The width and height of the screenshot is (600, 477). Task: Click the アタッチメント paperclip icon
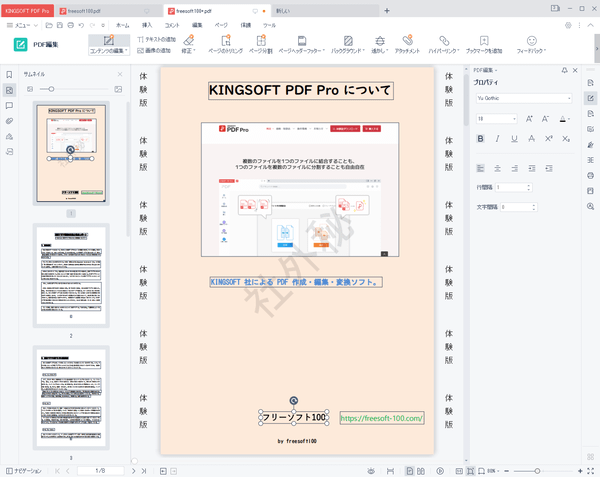pyautogui.click(x=408, y=40)
